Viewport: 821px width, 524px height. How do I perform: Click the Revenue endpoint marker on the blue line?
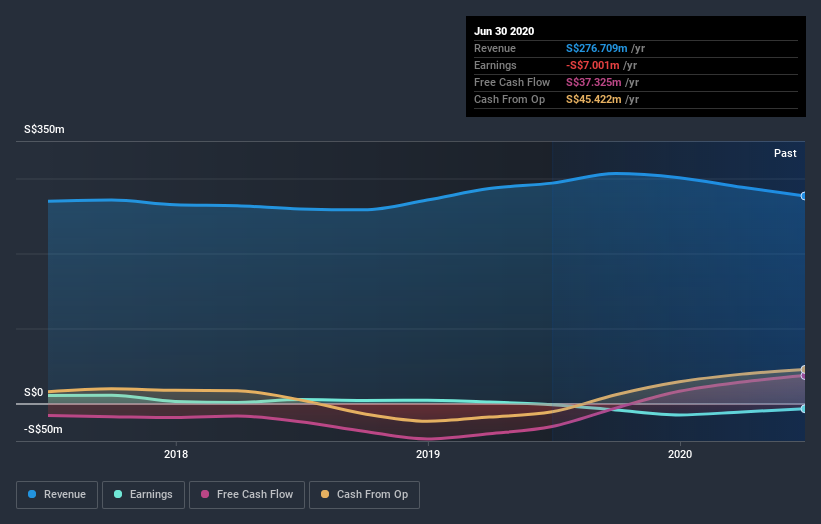coord(804,196)
